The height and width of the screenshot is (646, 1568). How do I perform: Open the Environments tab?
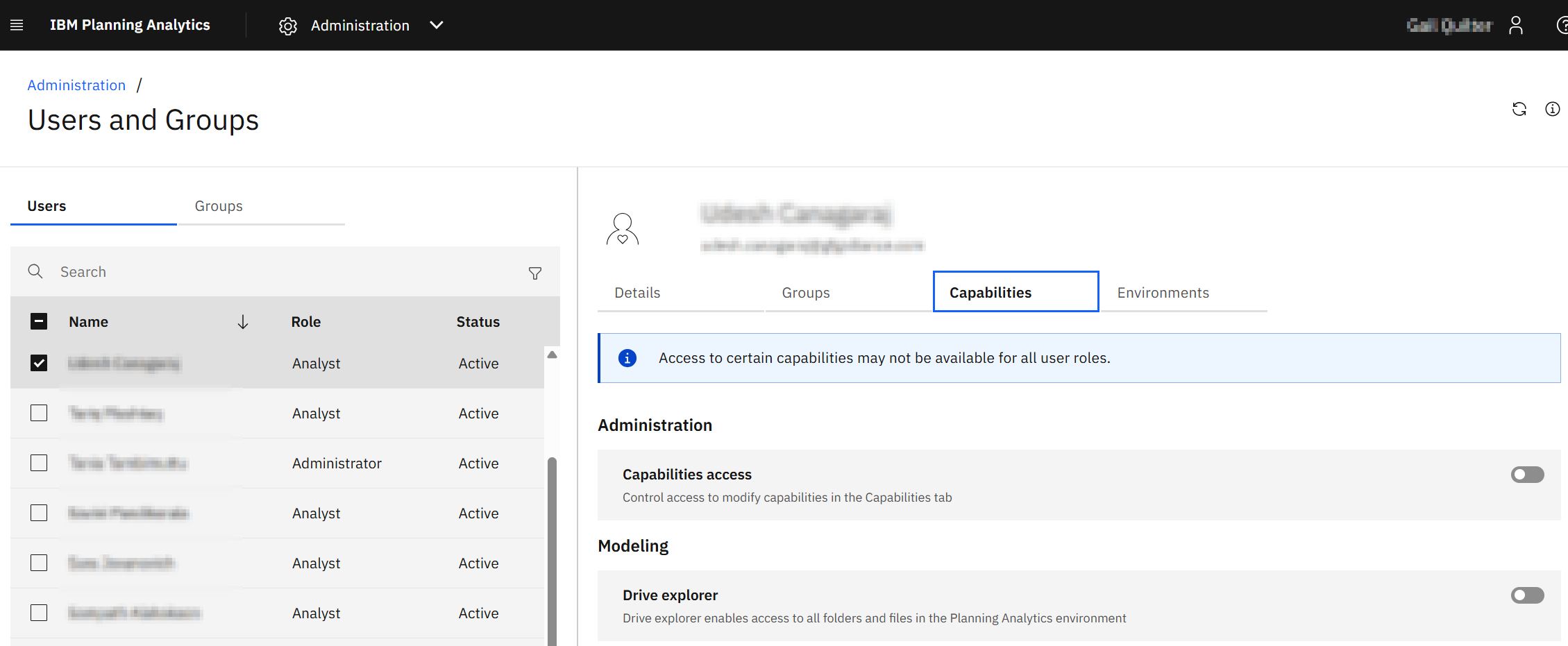pos(1163,293)
